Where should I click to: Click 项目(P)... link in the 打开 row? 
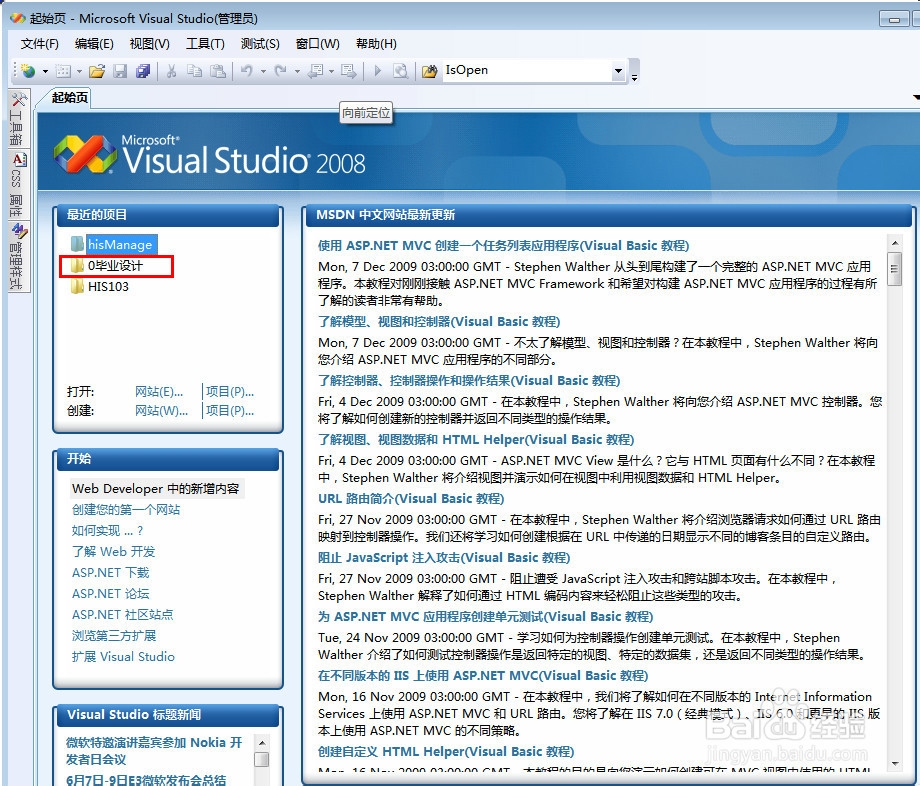229,392
